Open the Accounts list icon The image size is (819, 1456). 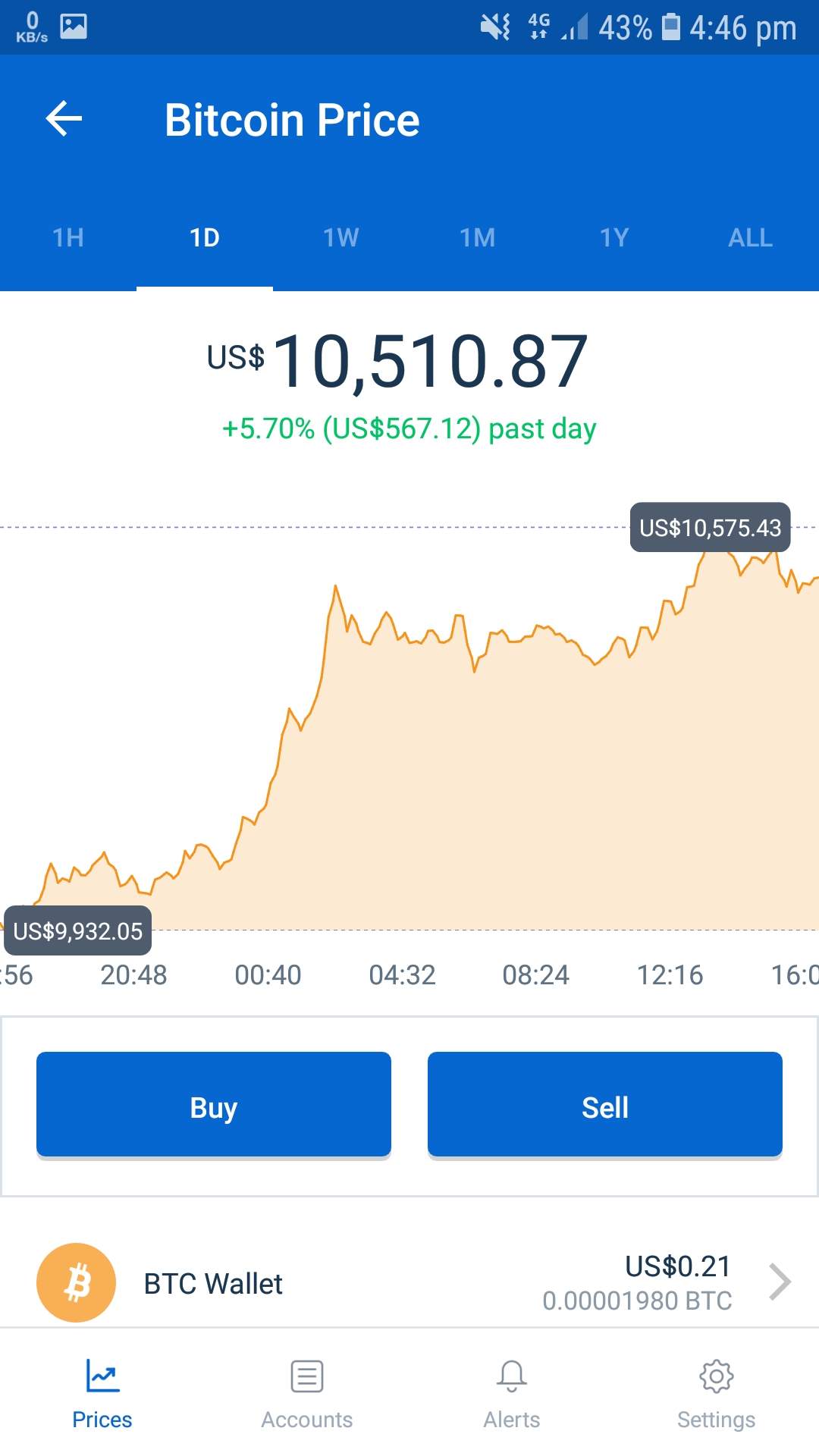click(x=307, y=1376)
